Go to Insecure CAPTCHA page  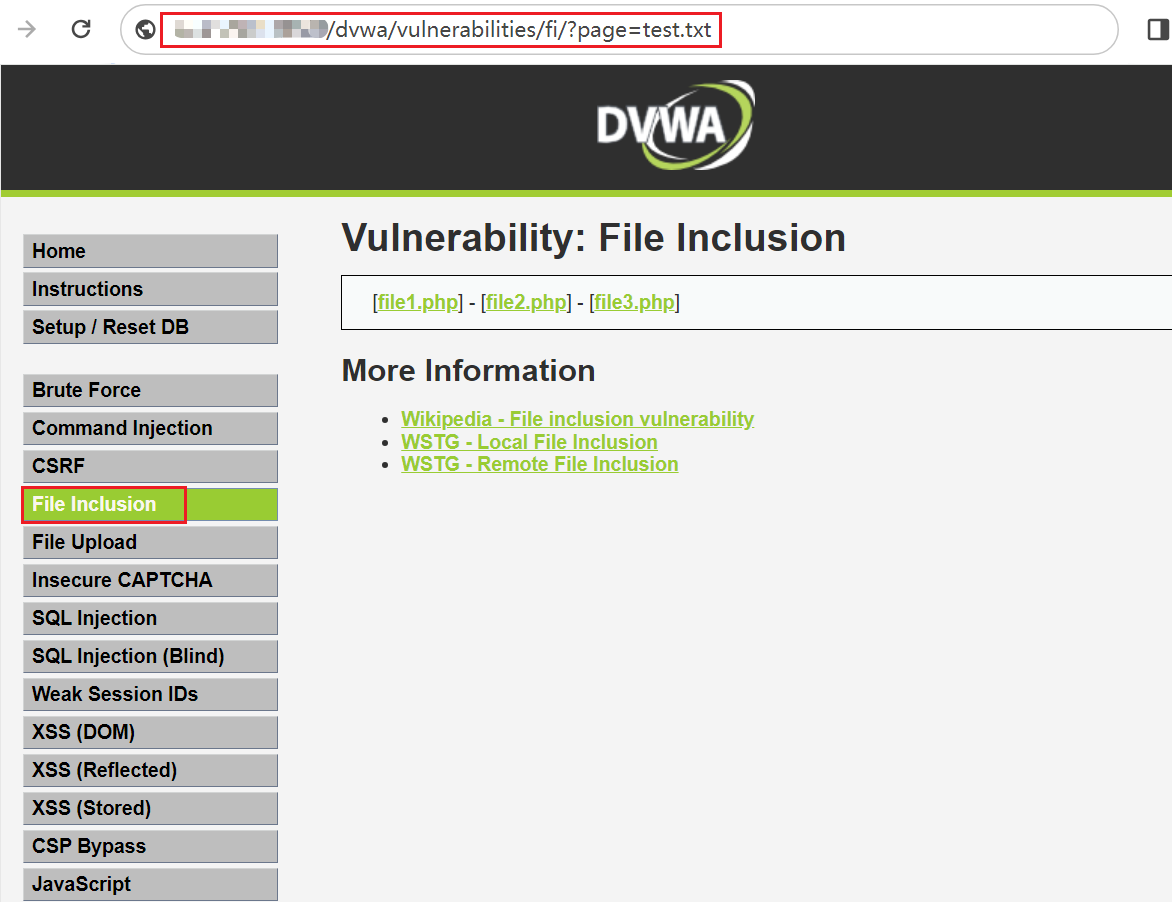tap(150, 580)
